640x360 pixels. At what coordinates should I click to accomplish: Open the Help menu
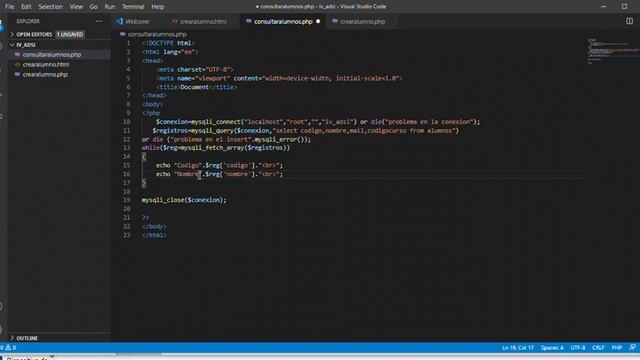pyautogui.click(x=158, y=7)
